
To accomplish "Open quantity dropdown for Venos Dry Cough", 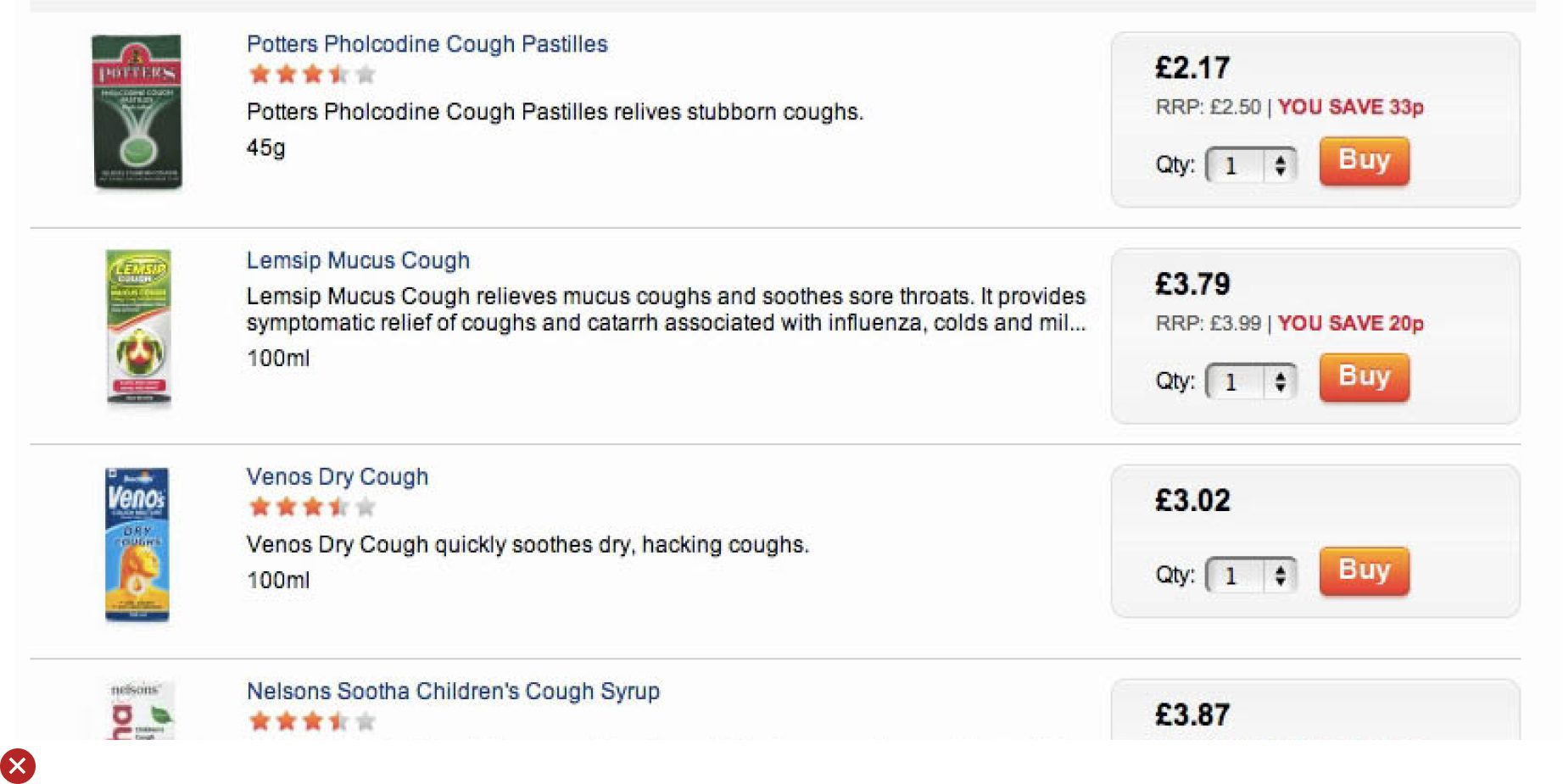I will point(1251,576).
